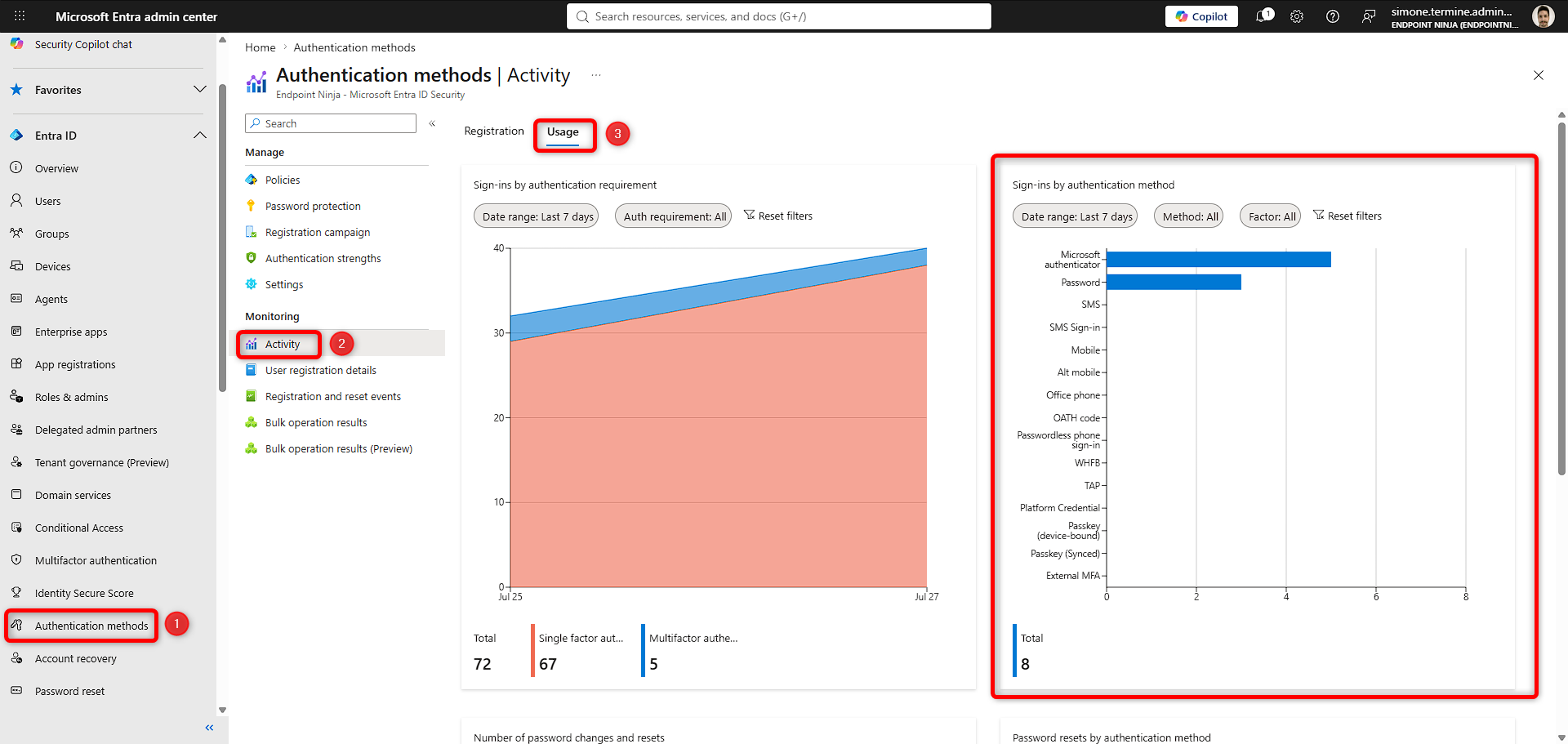
Task: Open User registration details
Action: pos(321,370)
